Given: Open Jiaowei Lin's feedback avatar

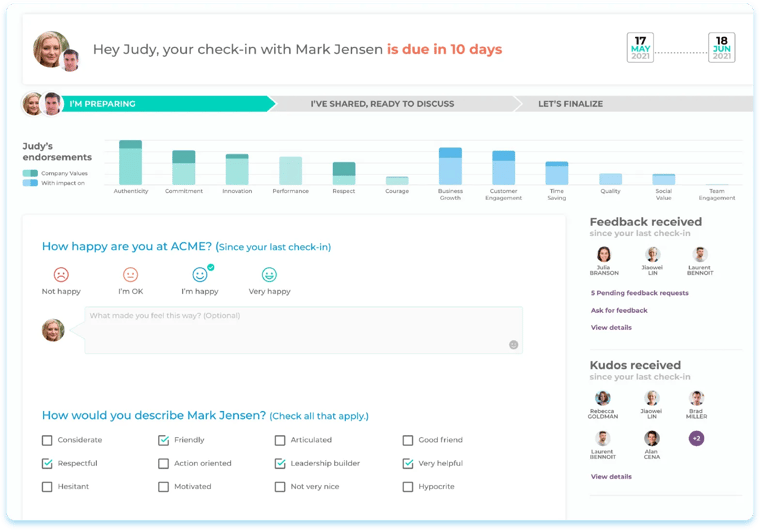Looking at the screenshot, I should tap(652, 254).
